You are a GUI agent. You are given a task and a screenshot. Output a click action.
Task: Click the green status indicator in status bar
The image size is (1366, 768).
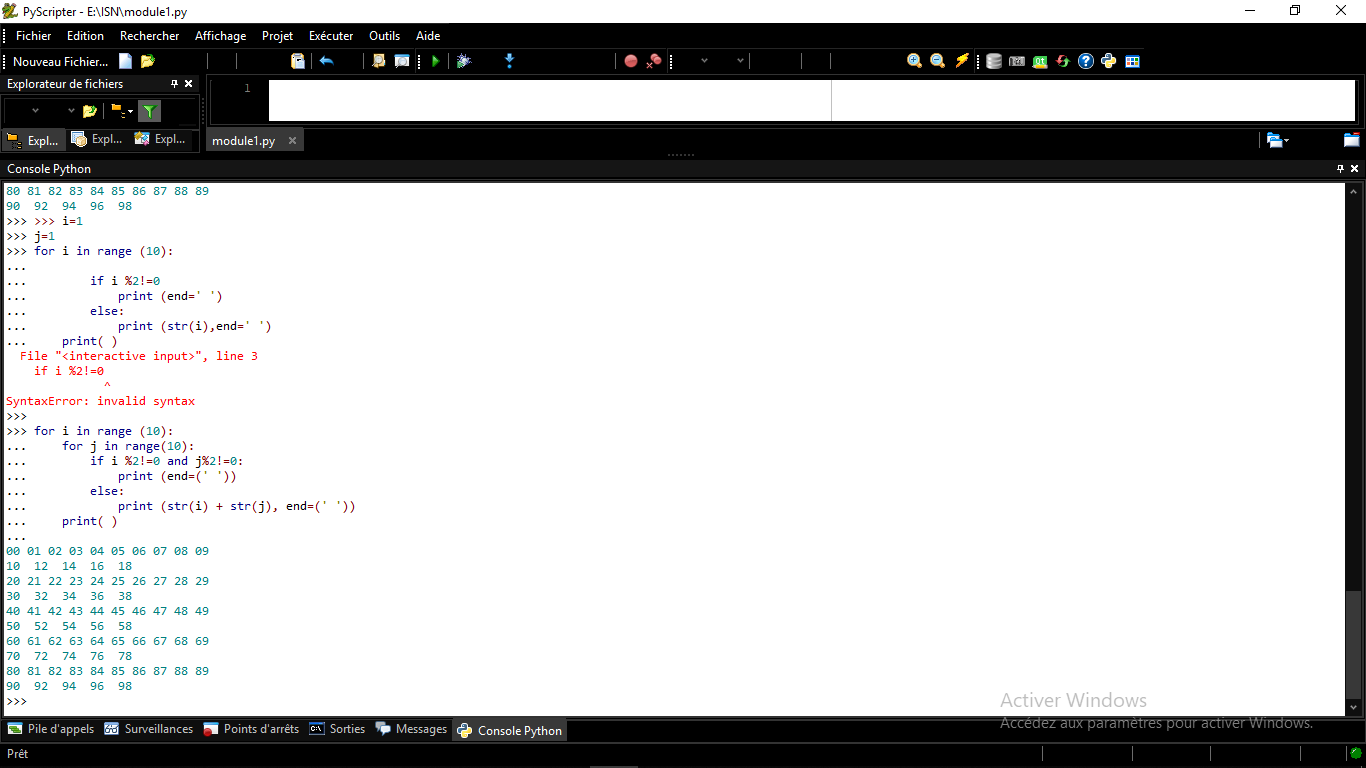click(1355, 753)
